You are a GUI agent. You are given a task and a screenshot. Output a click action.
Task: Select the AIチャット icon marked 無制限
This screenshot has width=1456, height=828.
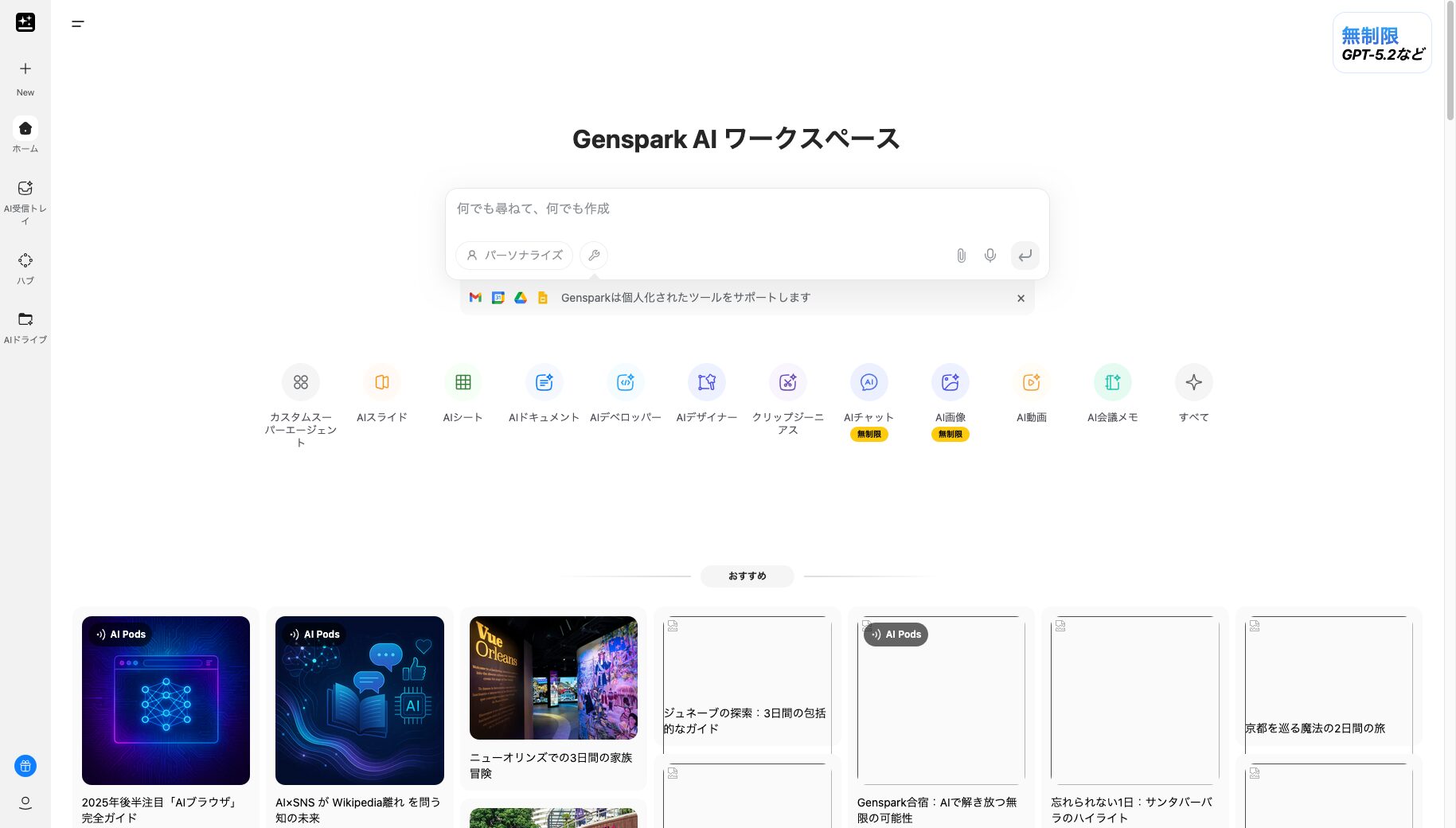click(869, 382)
